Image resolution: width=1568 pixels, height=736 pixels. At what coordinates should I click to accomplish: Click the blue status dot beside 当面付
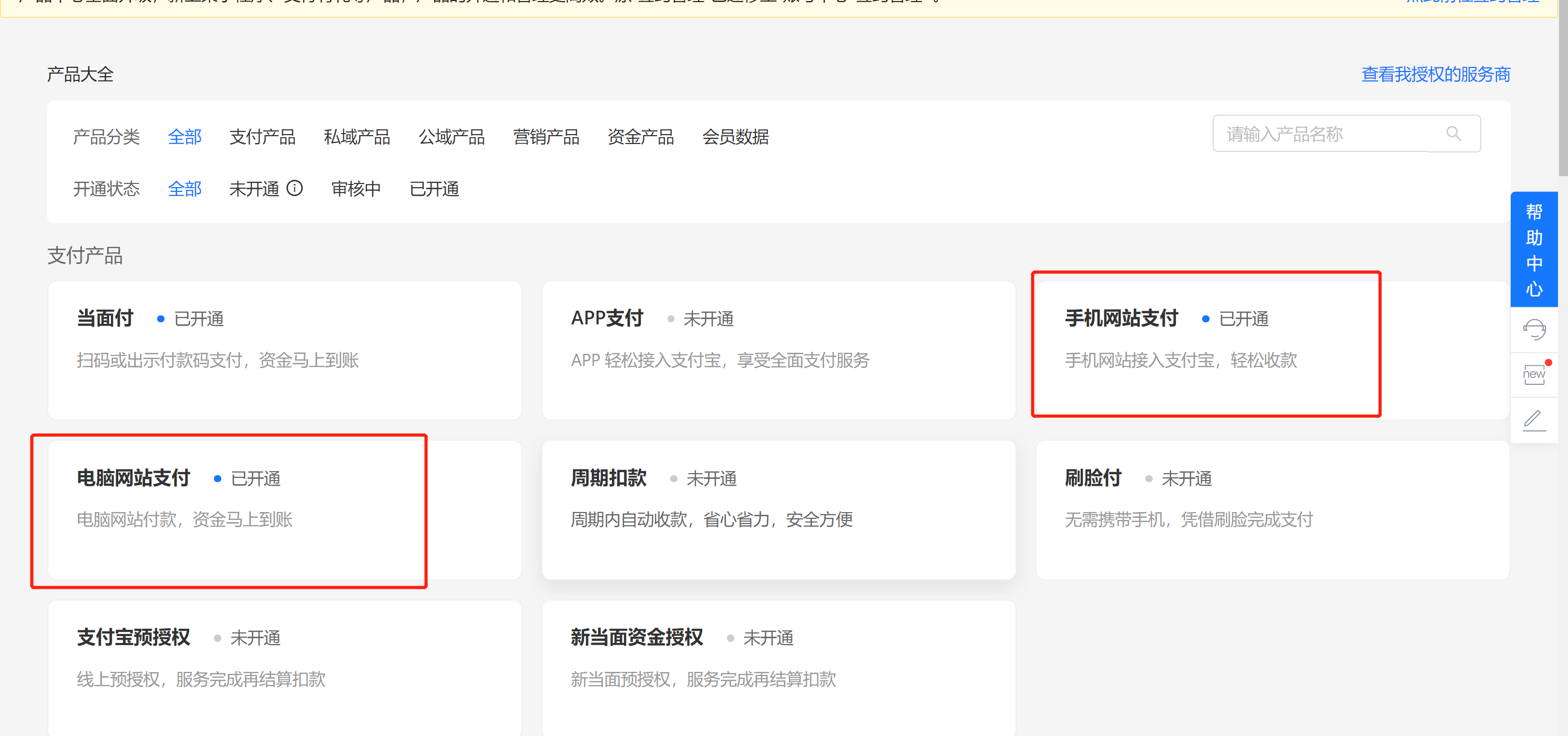[160, 319]
